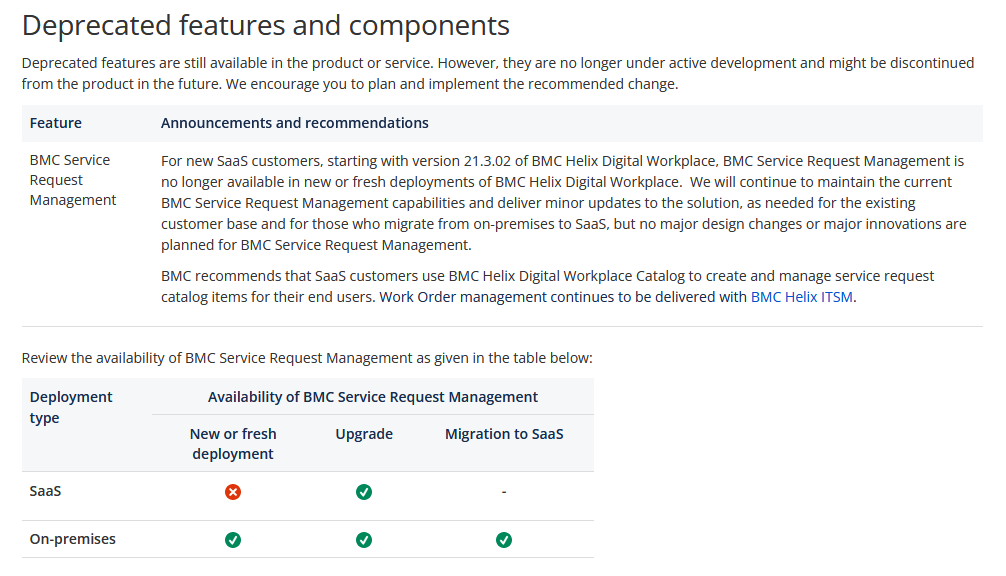Click the 'Feature' column header

(x=55, y=123)
